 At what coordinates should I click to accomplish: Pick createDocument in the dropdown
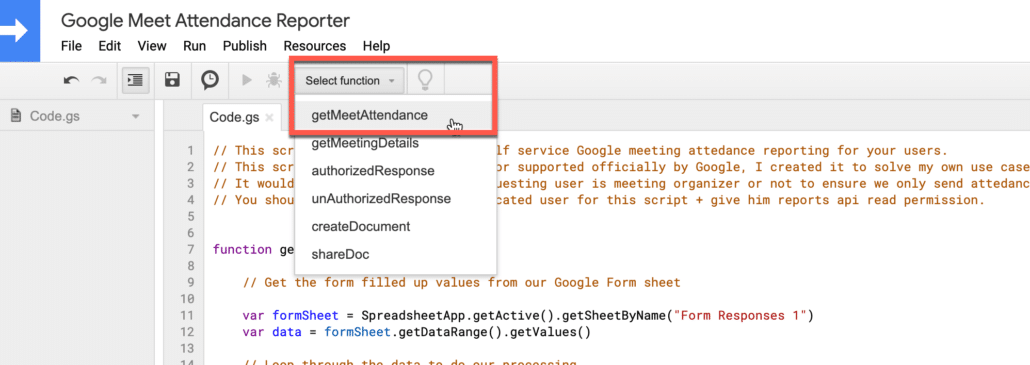395,226
